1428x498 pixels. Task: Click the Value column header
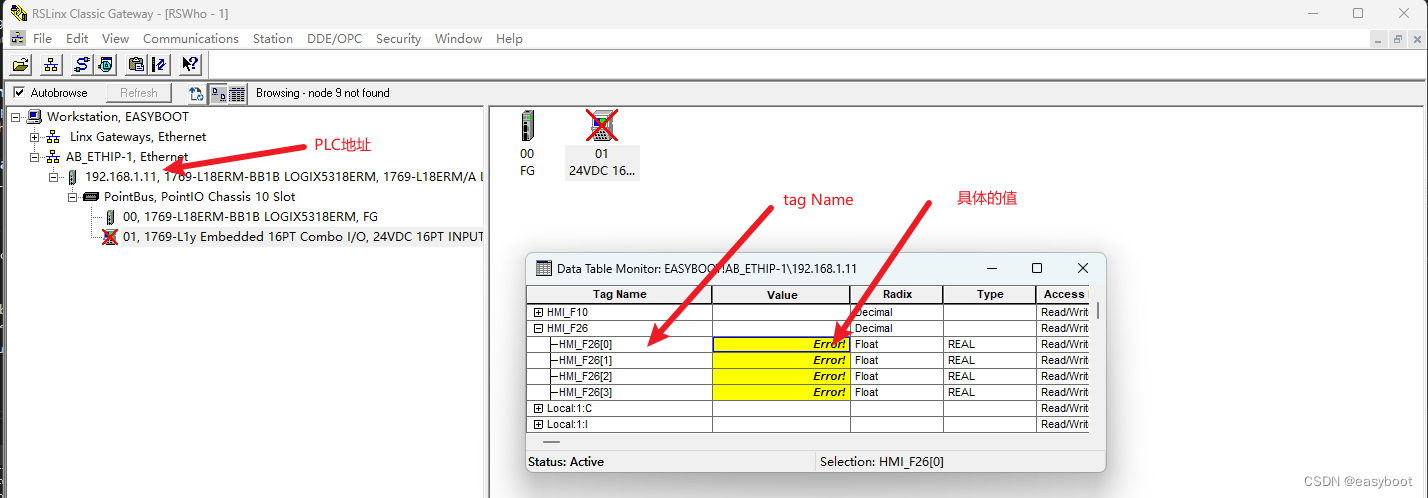click(x=781, y=295)
